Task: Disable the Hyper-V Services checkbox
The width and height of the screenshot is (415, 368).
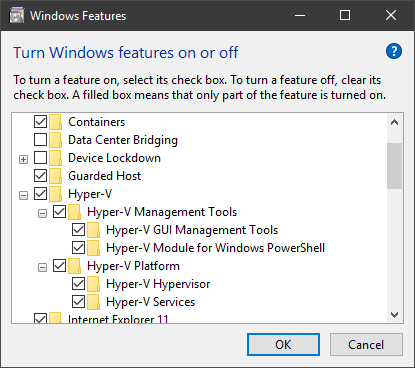Action: (x=78, y=302)
